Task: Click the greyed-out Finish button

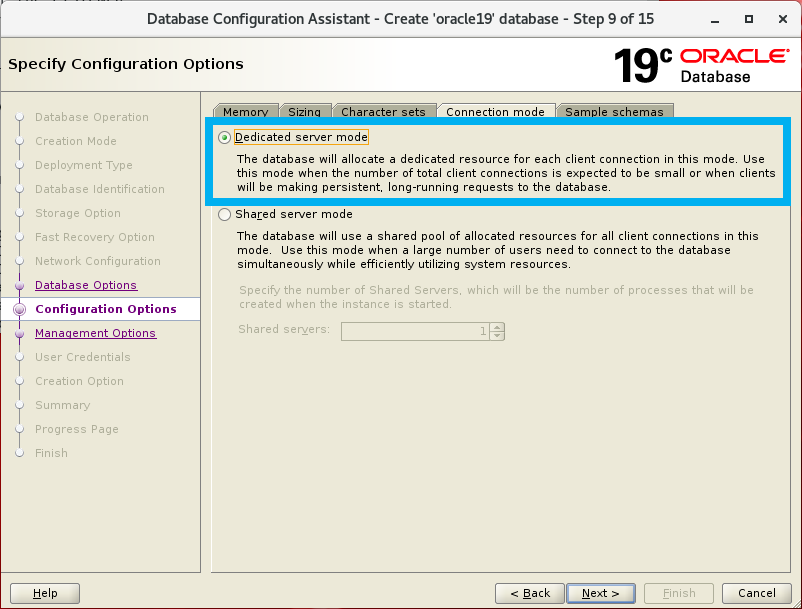Action: [x=679, y=593]
